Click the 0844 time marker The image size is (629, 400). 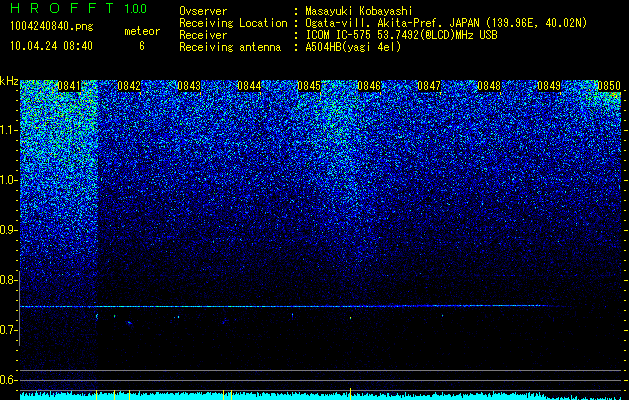tap(249, 86)
